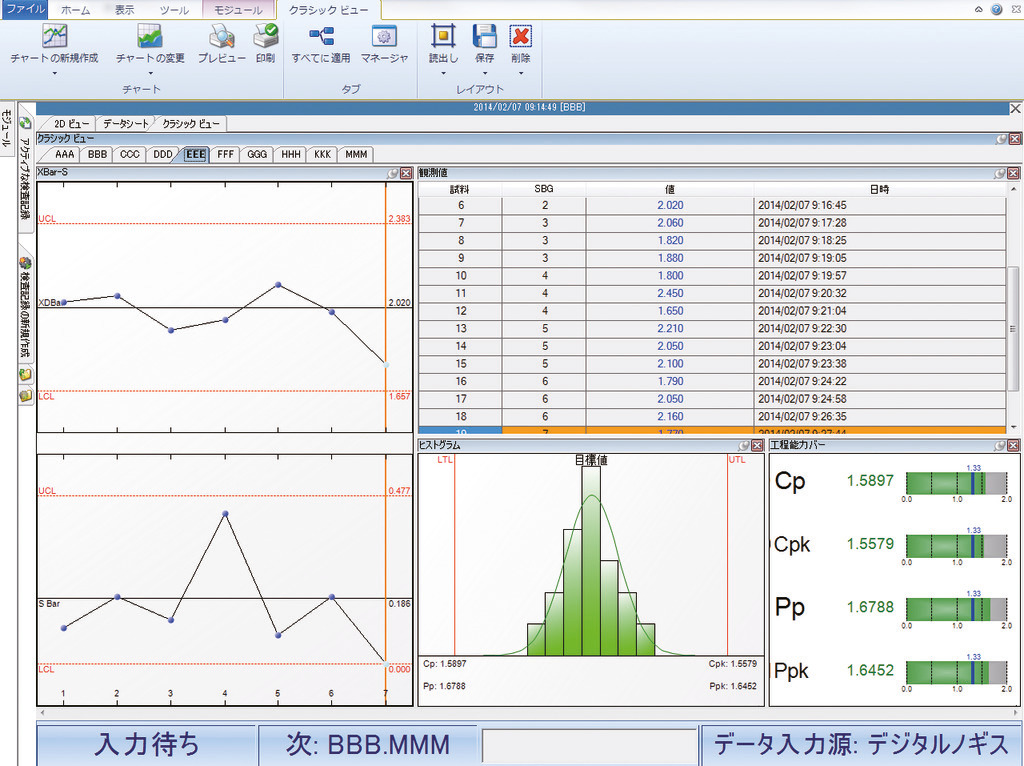Open the ツール ribbon tab

point(174,9)
